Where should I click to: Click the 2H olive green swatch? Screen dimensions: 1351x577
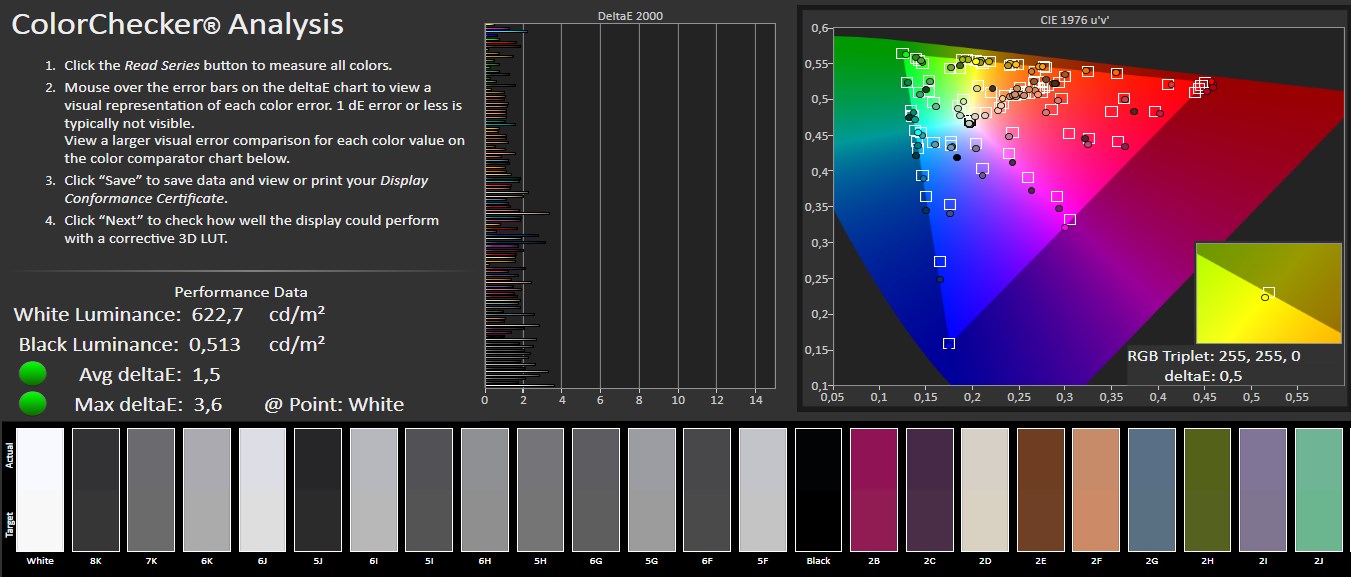tap(1207, 490)
